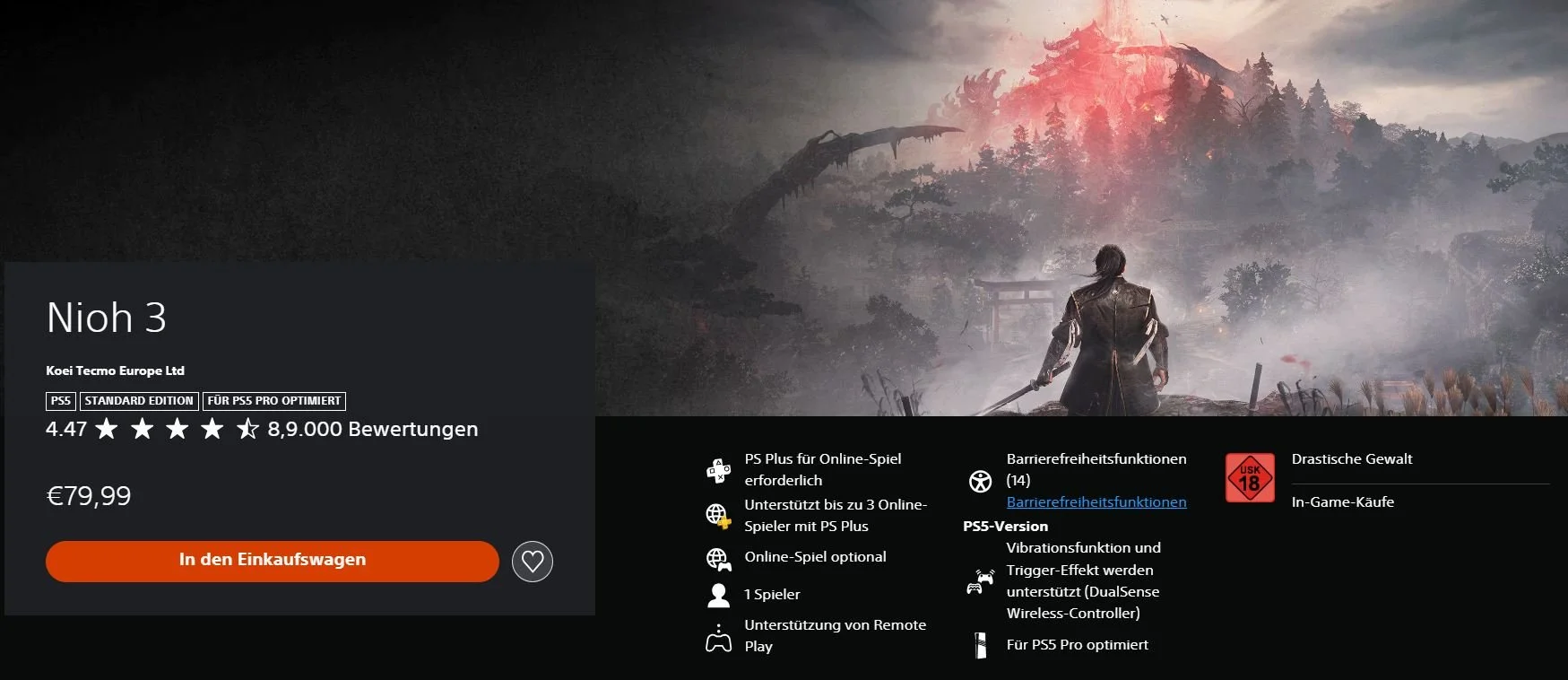Viewport: 1568px width, 680px height.
Task: Click the globe icon with PS Plus badge
Action: (718, 516)
